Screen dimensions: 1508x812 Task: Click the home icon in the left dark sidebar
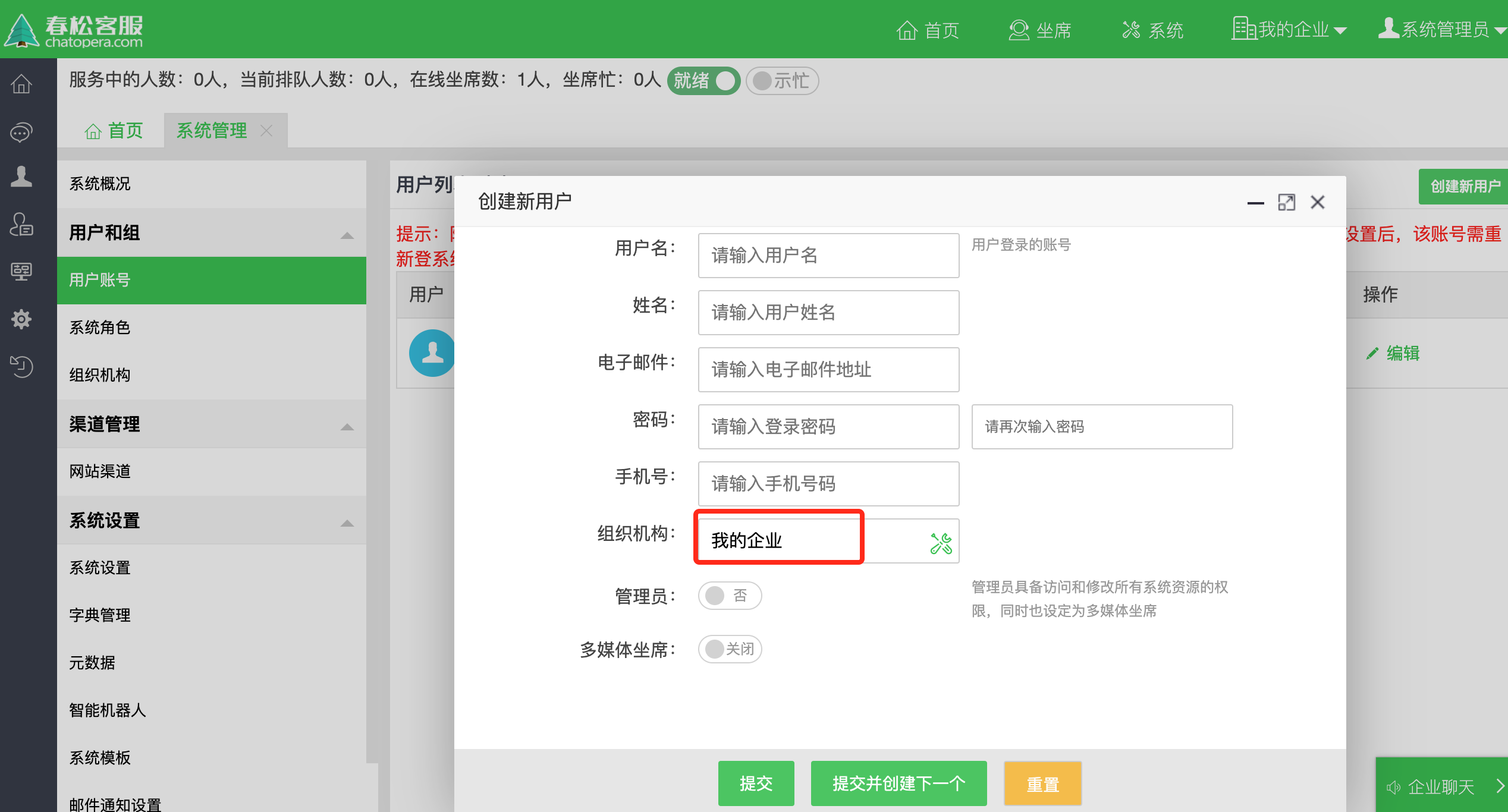[x=21, y=84]
